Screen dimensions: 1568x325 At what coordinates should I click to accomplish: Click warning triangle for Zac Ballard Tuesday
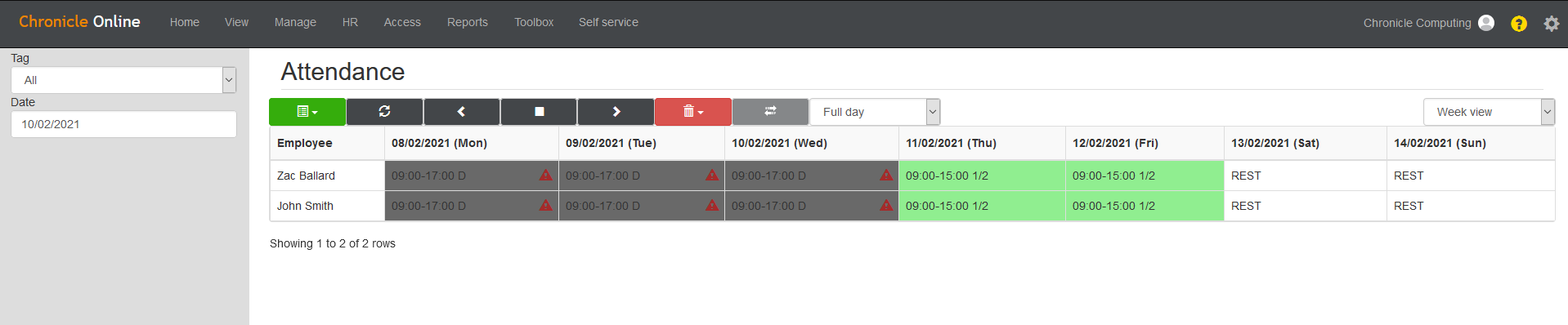click(x=712, y=176)
